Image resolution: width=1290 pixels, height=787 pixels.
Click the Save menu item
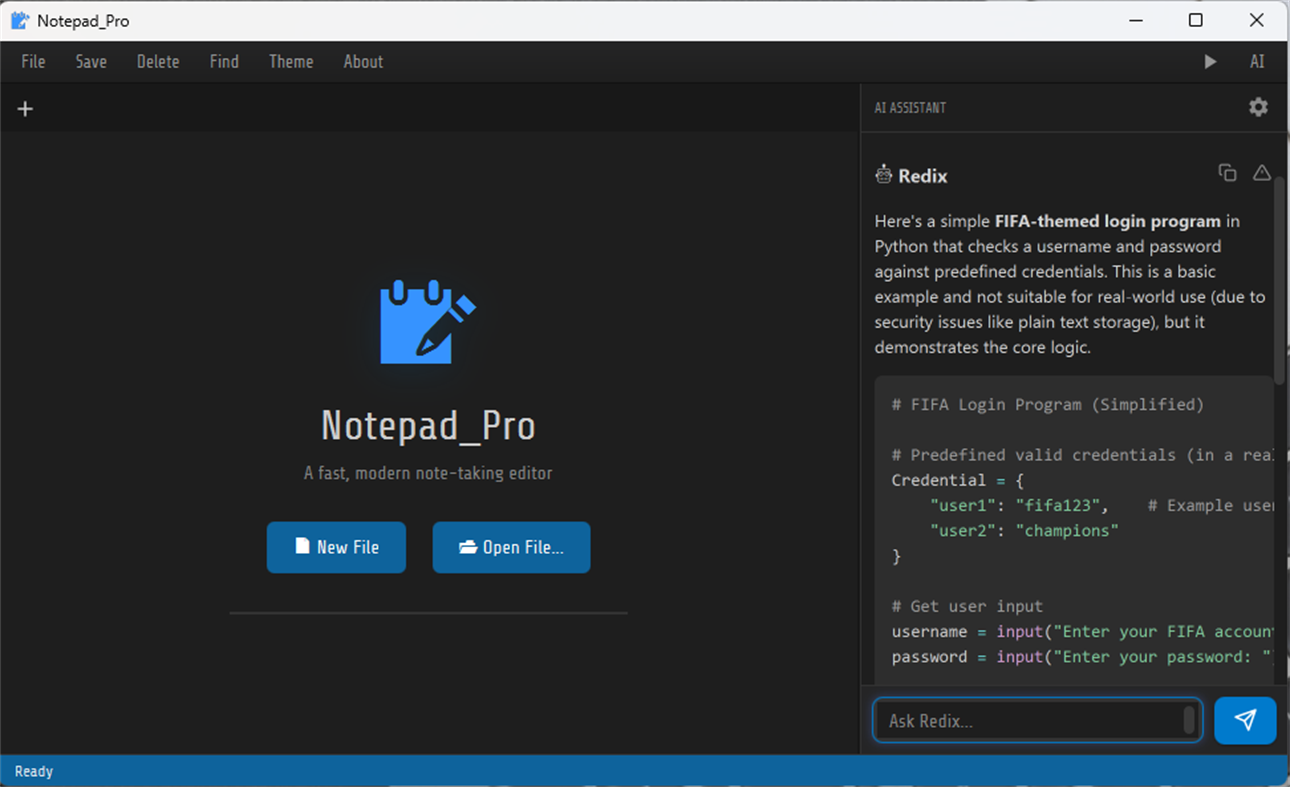pos(91,62)
